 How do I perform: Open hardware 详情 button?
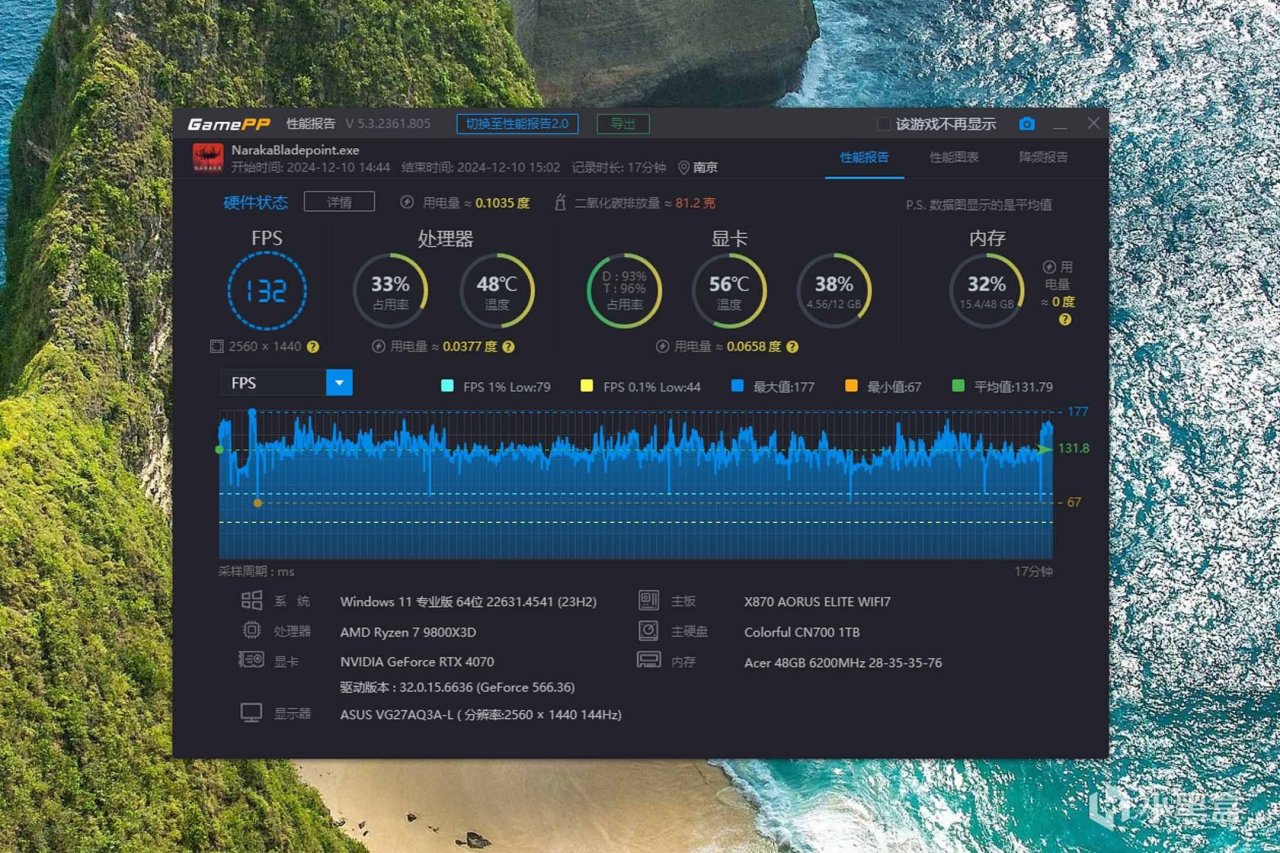(339, 202)
